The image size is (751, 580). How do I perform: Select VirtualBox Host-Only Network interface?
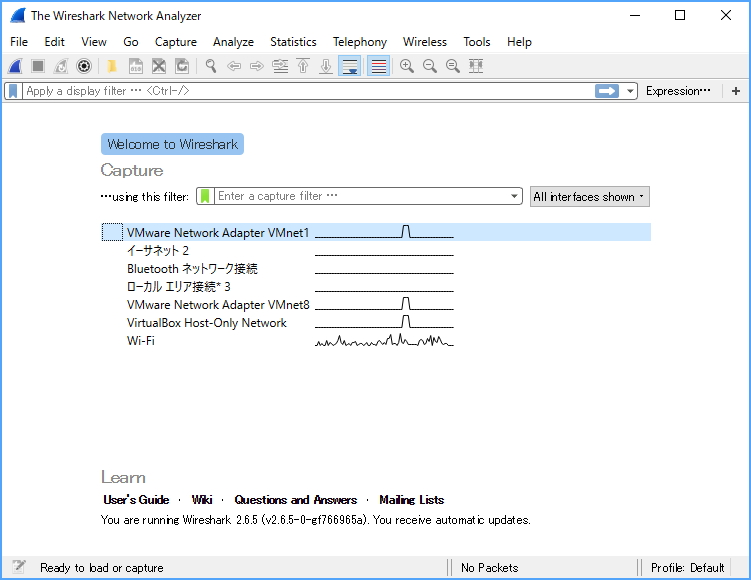[376, 323]
